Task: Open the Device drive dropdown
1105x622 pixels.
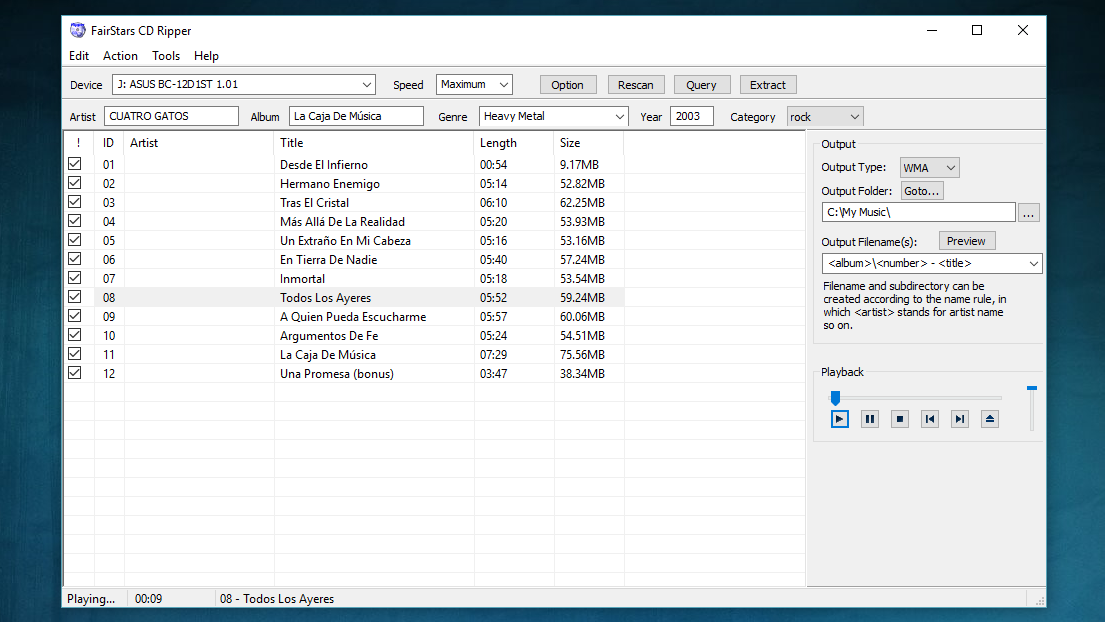Action: 367,85
